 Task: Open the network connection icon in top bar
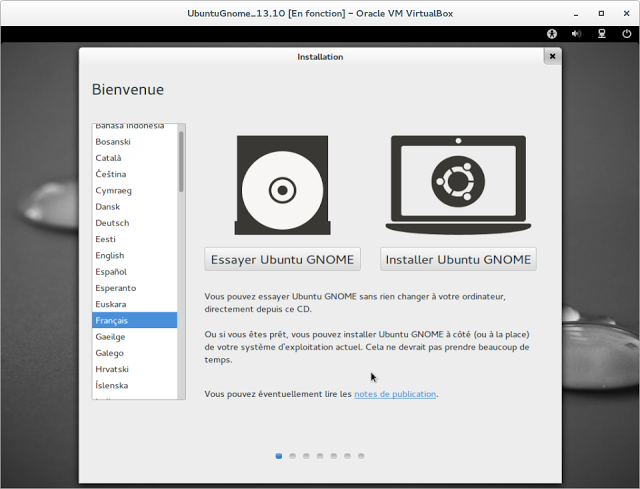point(602,34)
